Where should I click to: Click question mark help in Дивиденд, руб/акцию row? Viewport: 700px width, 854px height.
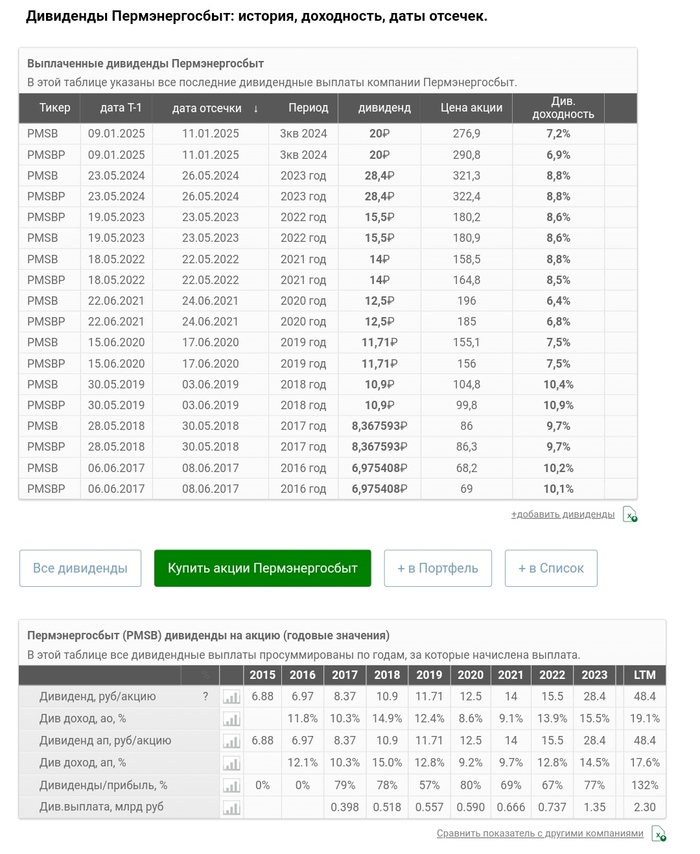click(206, 697)
